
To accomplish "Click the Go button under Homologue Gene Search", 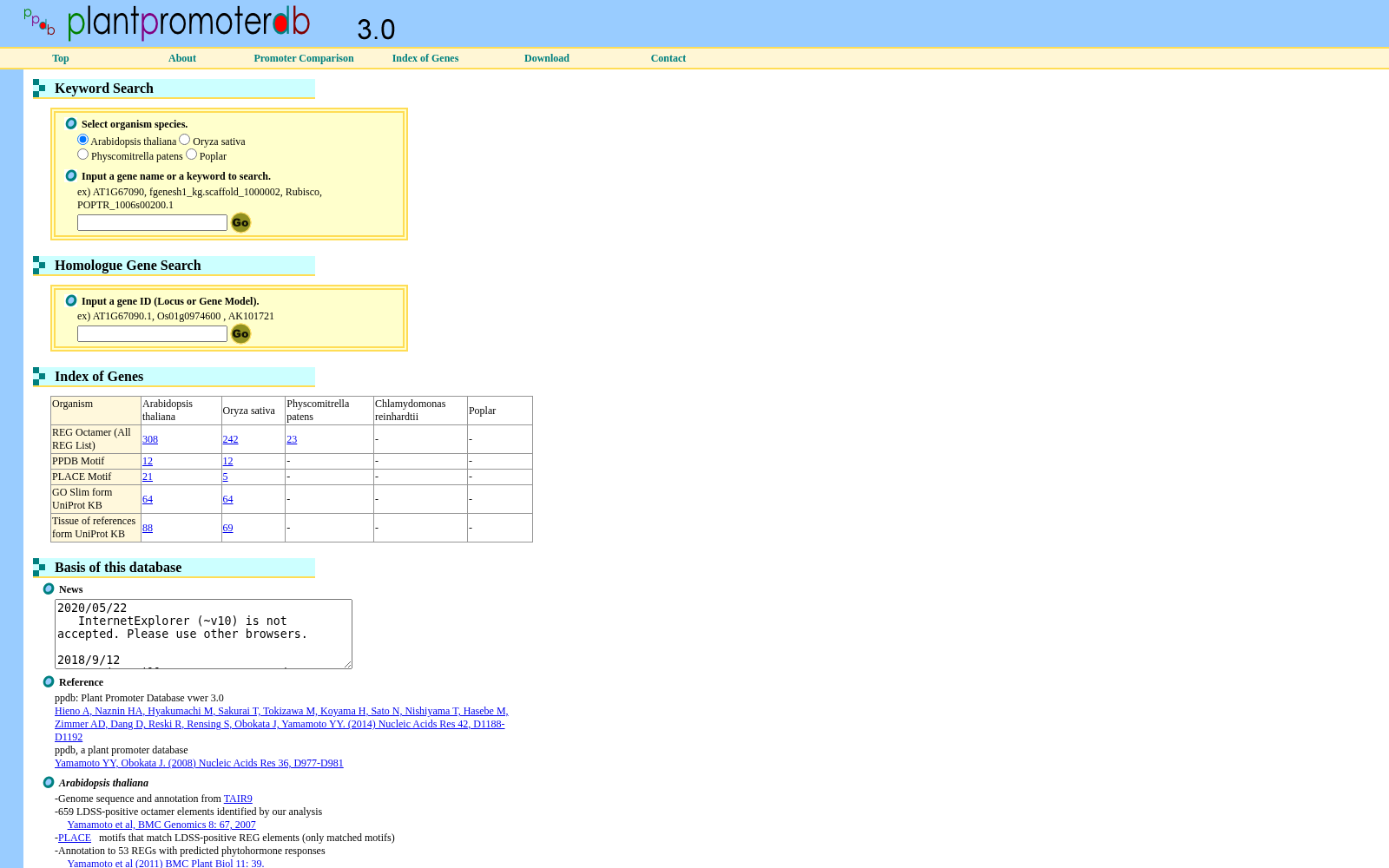I will pyautogui.click(x=240, y=334).
